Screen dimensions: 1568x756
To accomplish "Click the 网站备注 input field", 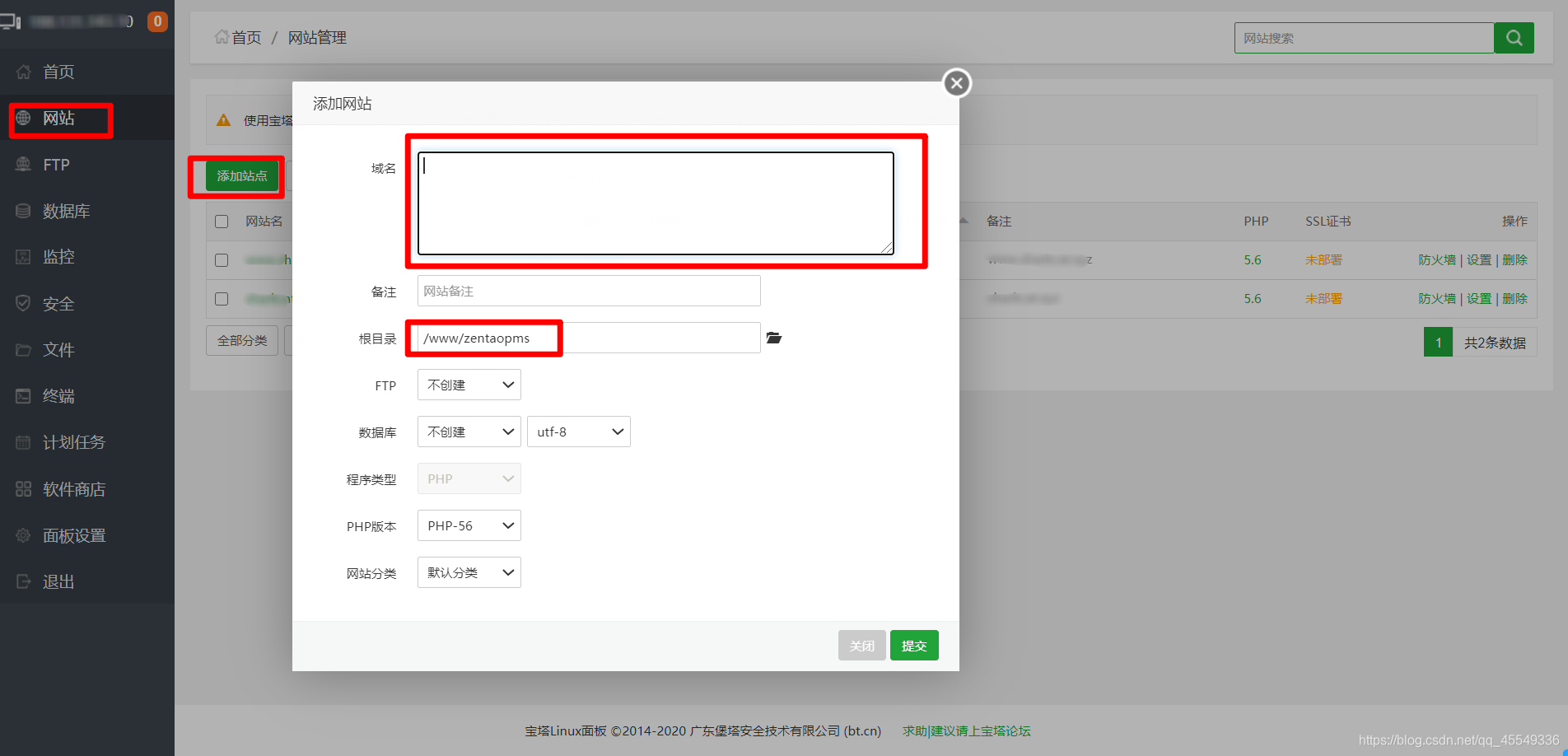I will (589, 291).
